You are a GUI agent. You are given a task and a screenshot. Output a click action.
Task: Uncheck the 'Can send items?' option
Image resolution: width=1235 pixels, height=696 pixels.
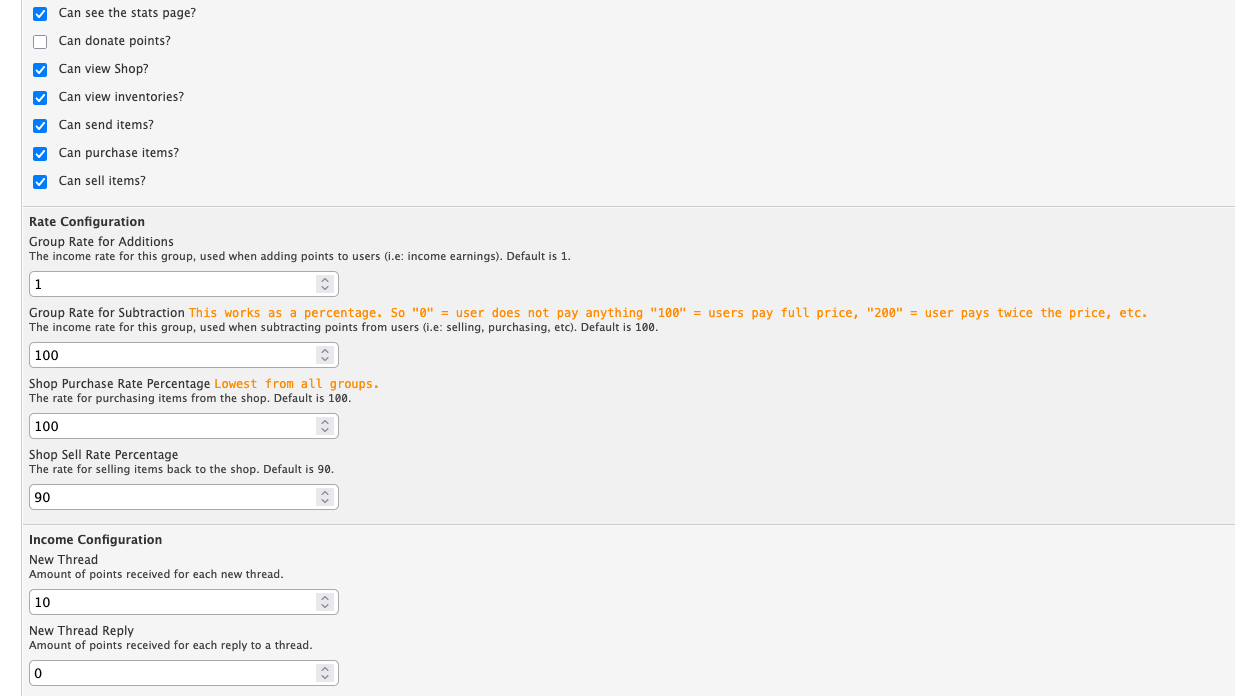tap(40, 126)
